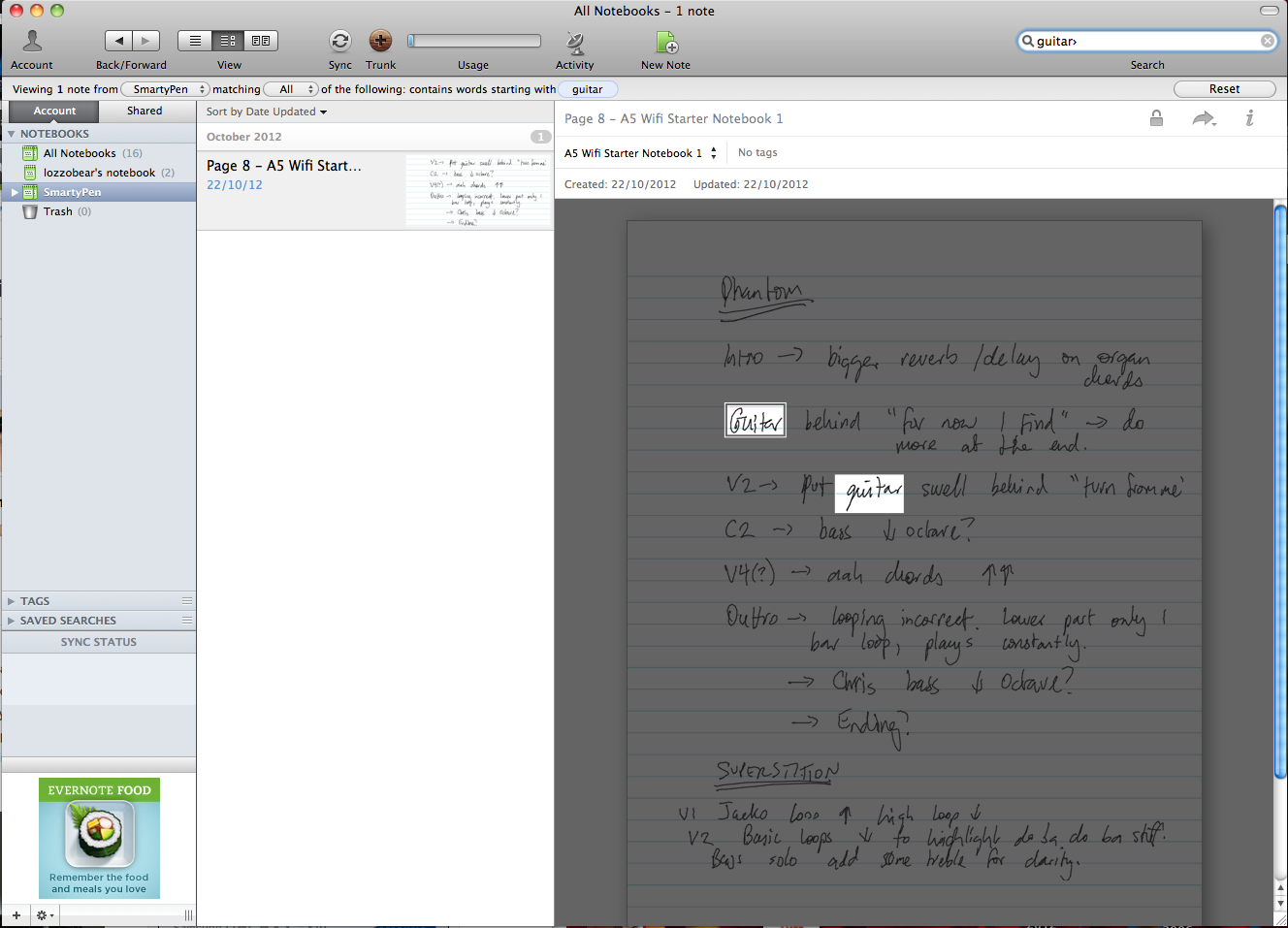Open the Activity satellite dish icon
1288x928 pixels.
(x=575, y=42)
